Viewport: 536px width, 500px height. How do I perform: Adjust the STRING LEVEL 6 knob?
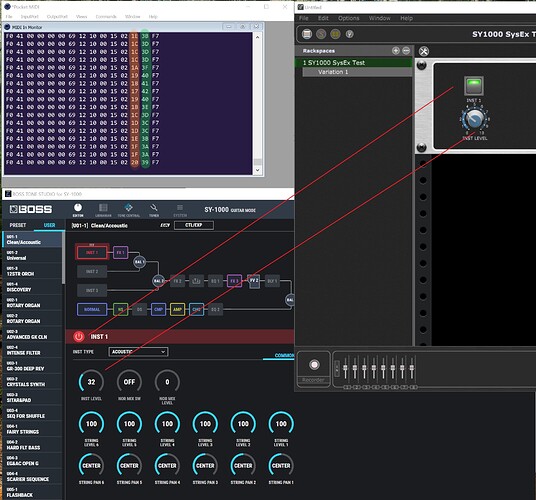point(91,424)
